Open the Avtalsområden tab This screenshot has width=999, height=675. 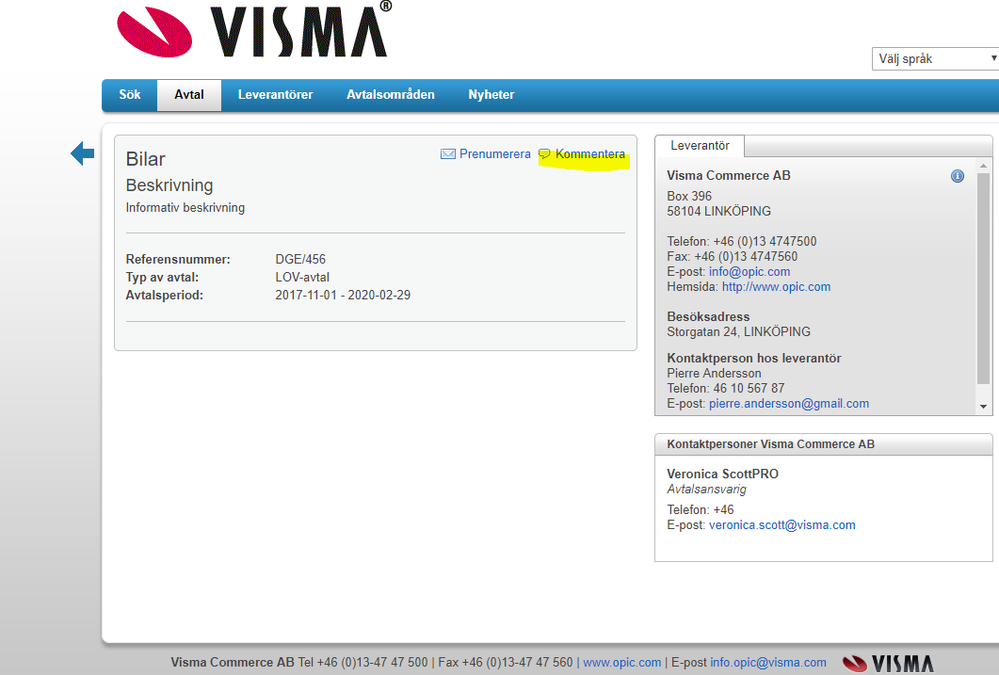coord(391,95)
